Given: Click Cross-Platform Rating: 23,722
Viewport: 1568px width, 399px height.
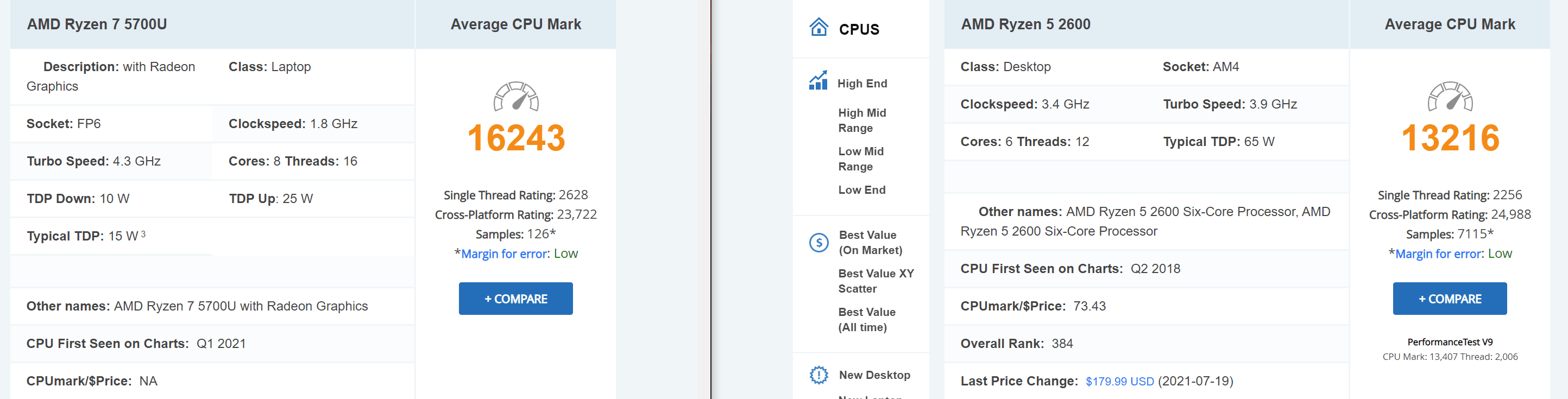Looking at the screenshot, I should tap(515, 215).
